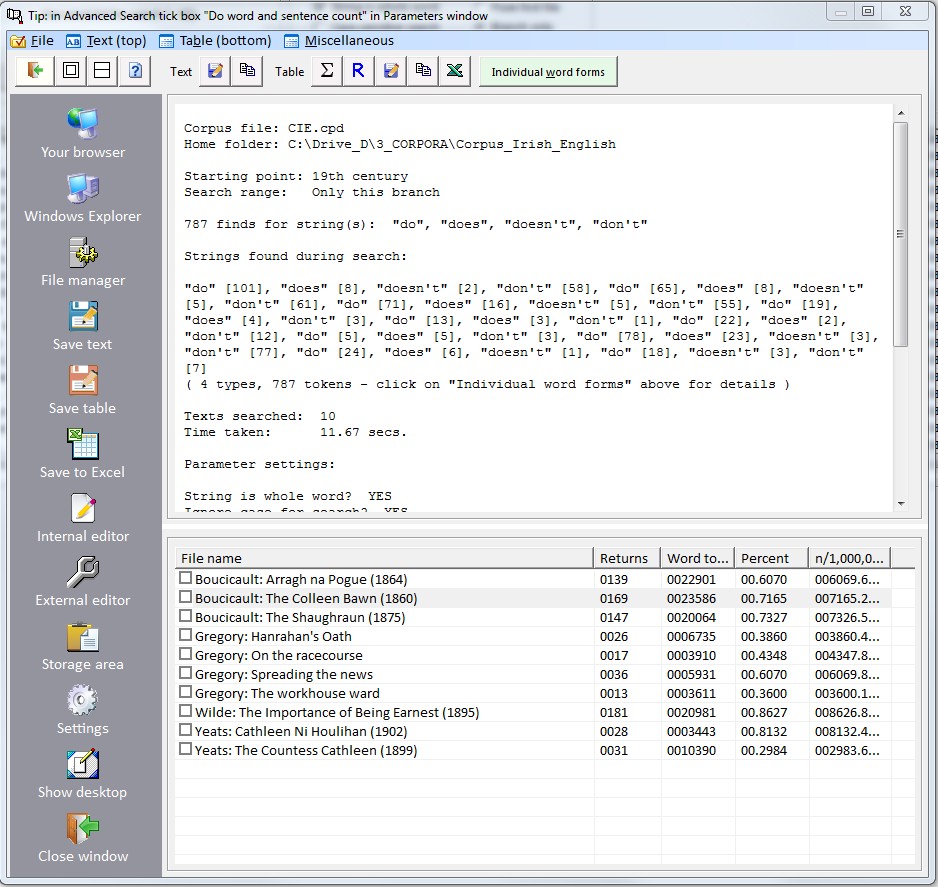Screen dimensions: 938x887
Task: Click the text pane scrollbar down arrow
Action: [x=900, y=503]
